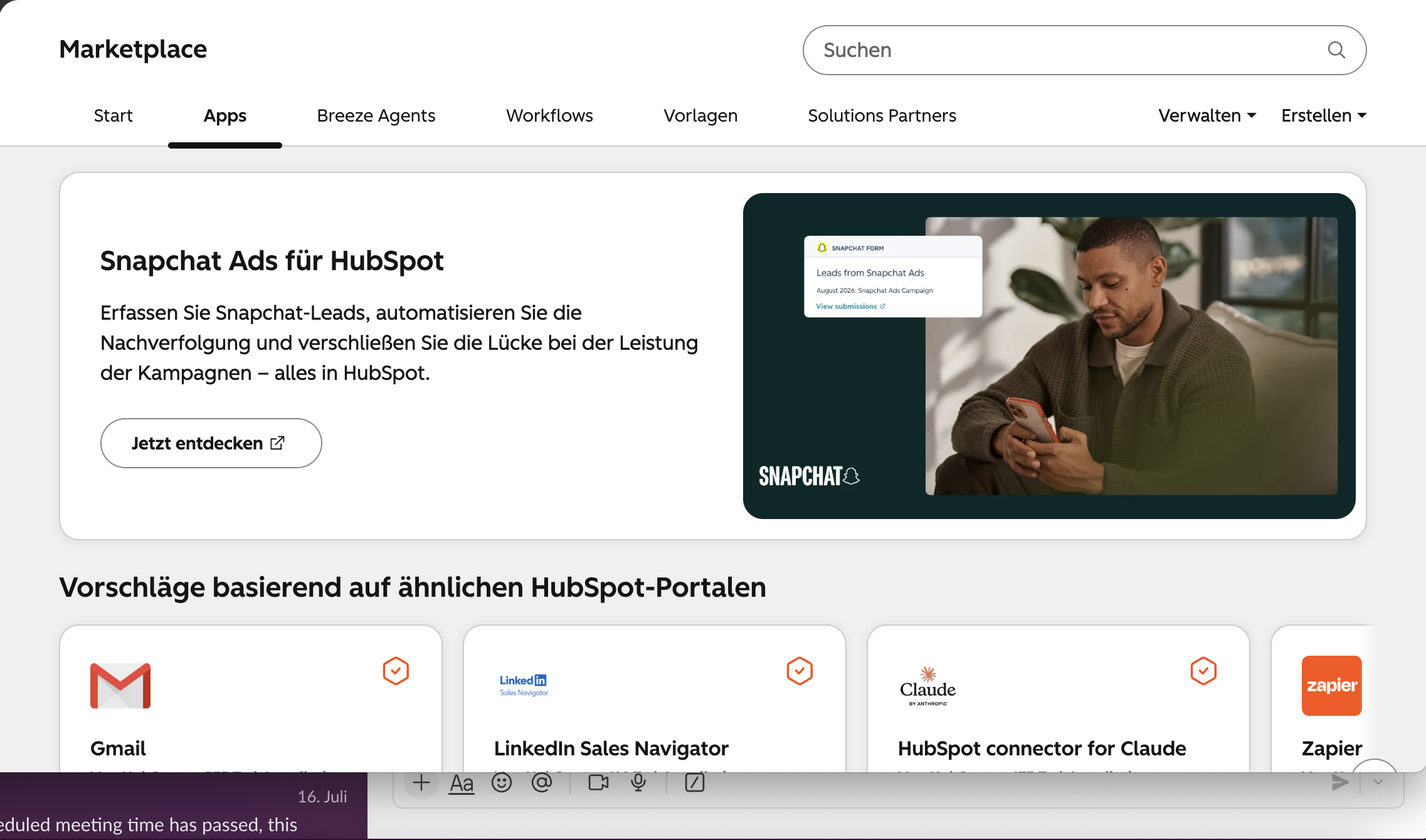This screenshot has height=840, width=1426.
Task: Open the Gmail app title
Action: [118, 748]
